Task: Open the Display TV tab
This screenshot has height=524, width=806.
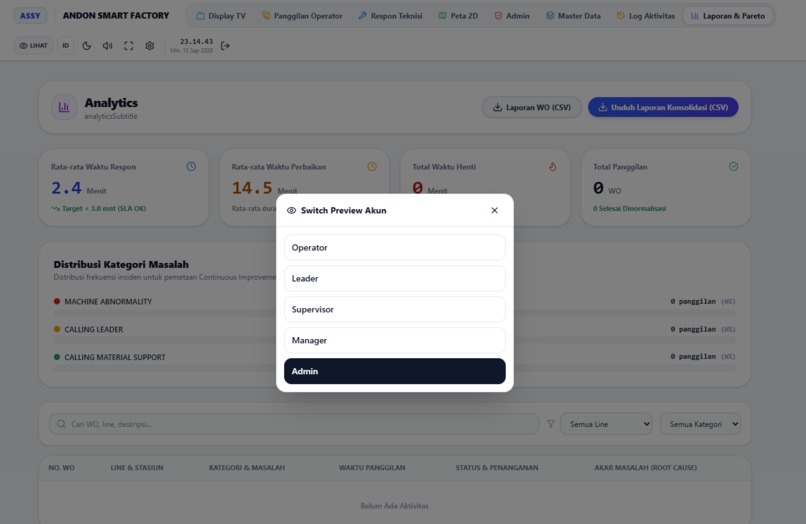Action: [x=221, y=16]
